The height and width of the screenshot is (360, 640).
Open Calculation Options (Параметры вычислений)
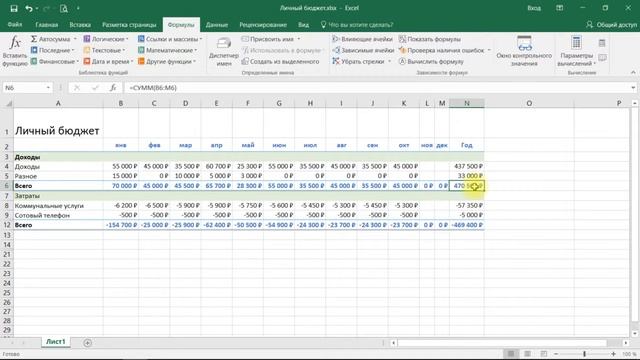[576, 51]
